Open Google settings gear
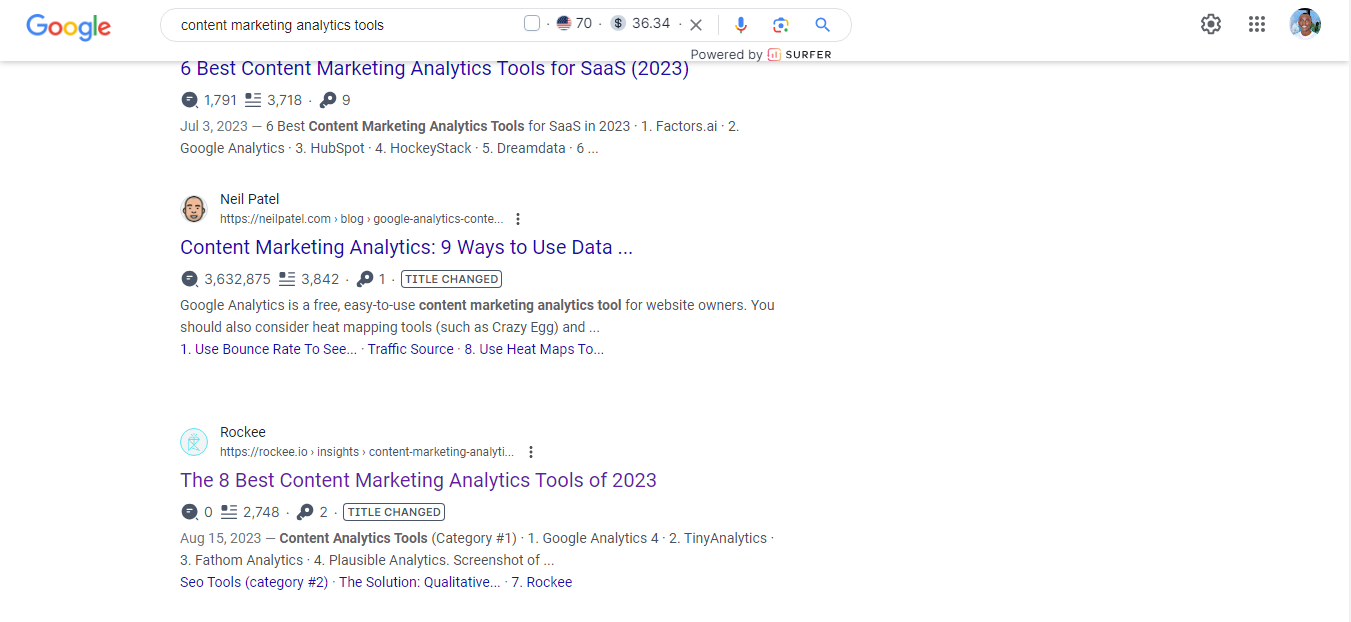 (1211, 24)
